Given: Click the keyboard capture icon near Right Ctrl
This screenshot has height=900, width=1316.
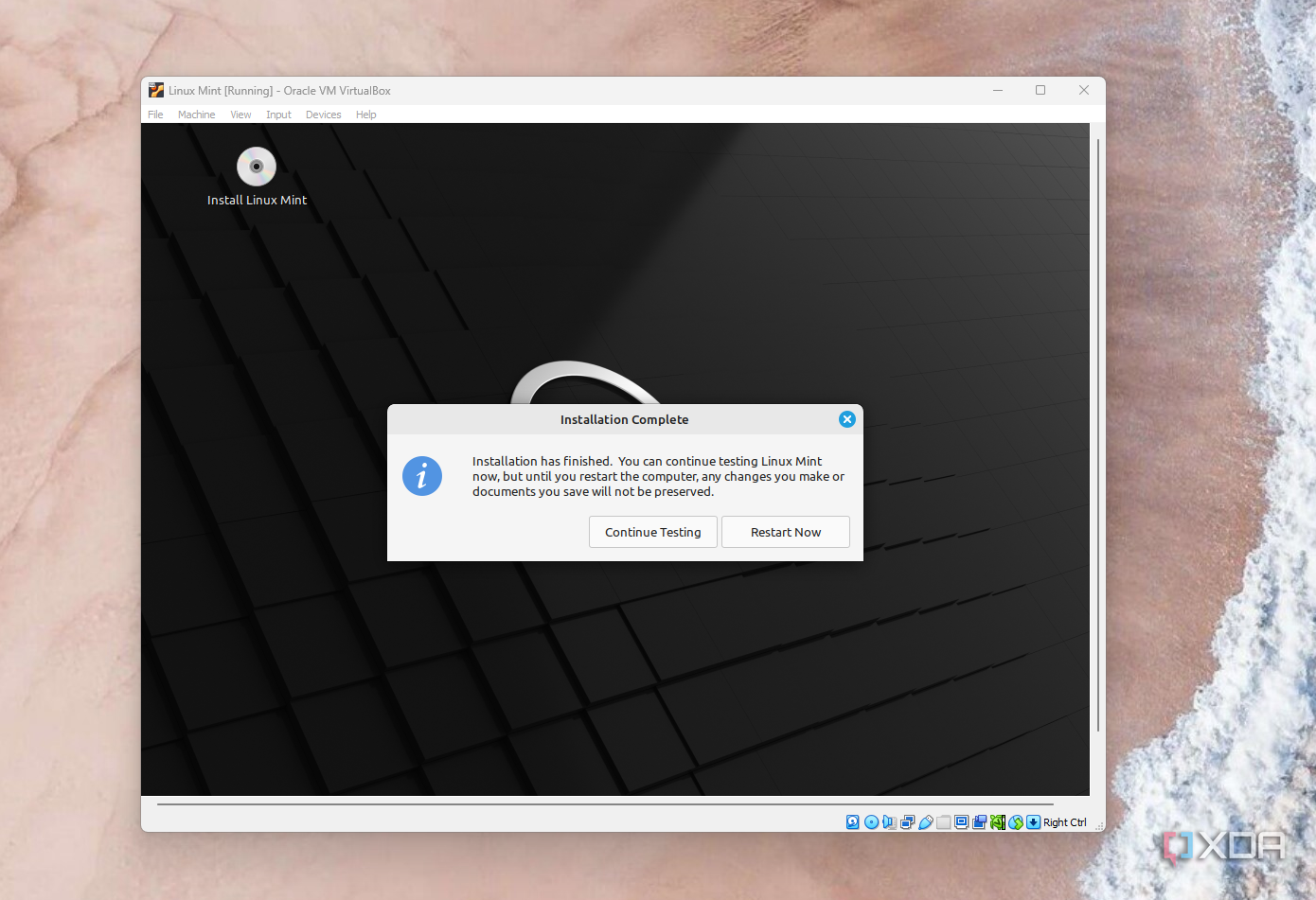Looking at the screenshot, I should point(1033,822).
